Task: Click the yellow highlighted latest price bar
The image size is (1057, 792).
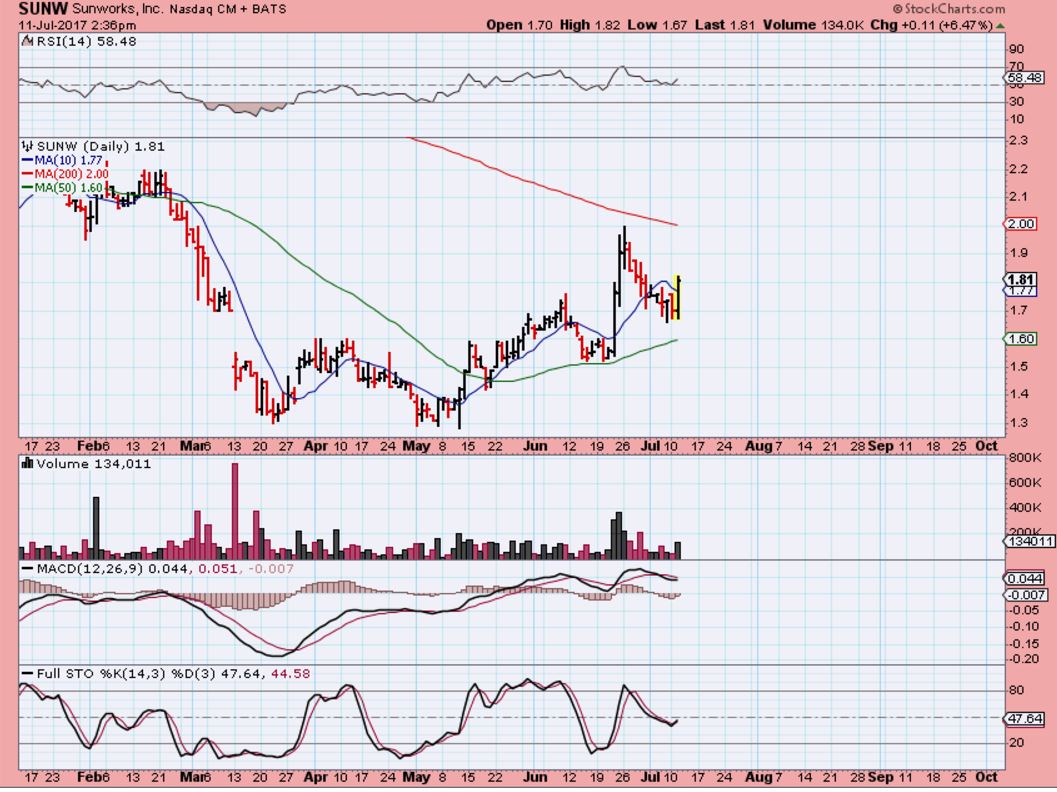Action: tap(677, 297)
